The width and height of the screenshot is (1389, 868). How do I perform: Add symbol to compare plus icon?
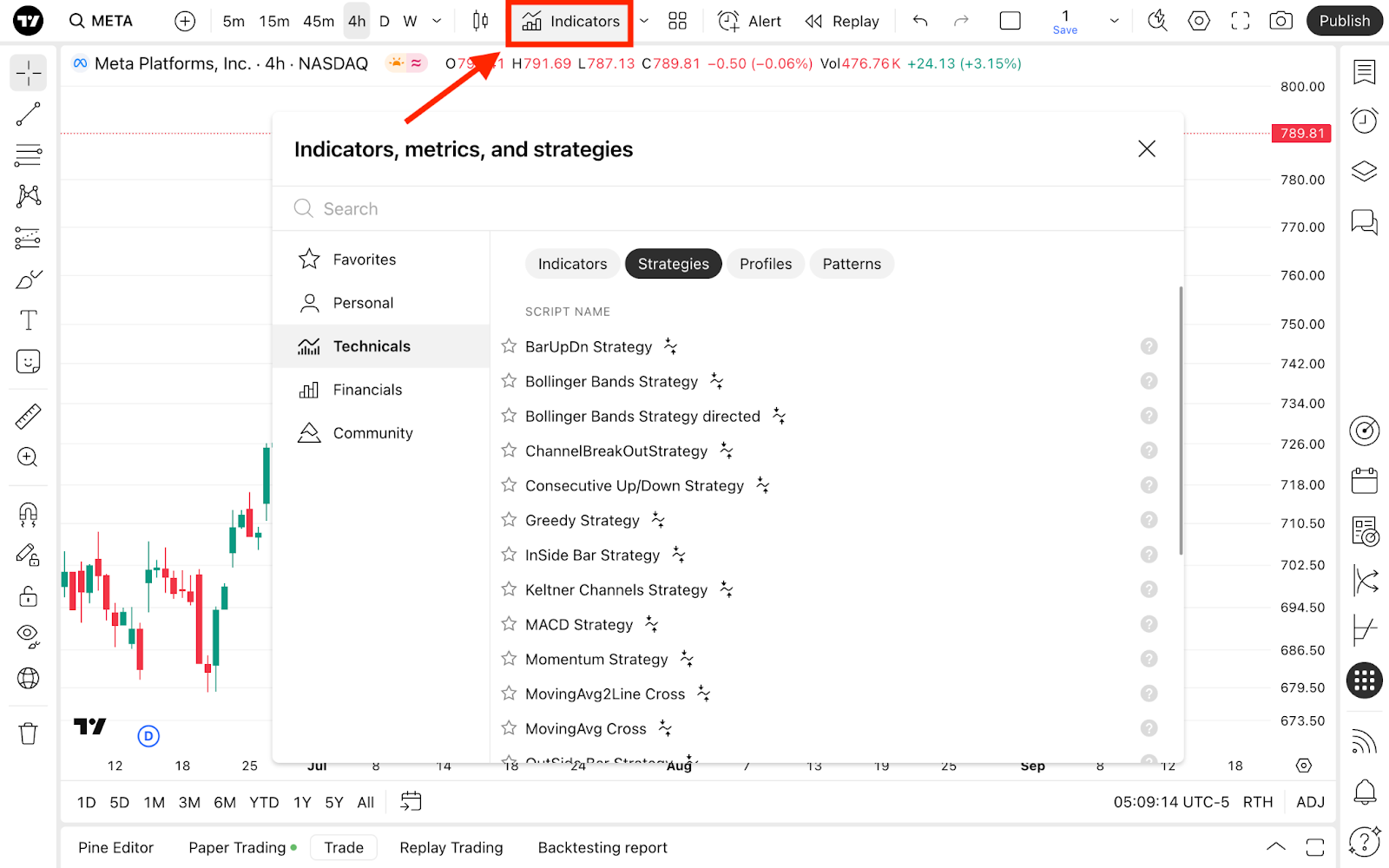coord(185,21)
